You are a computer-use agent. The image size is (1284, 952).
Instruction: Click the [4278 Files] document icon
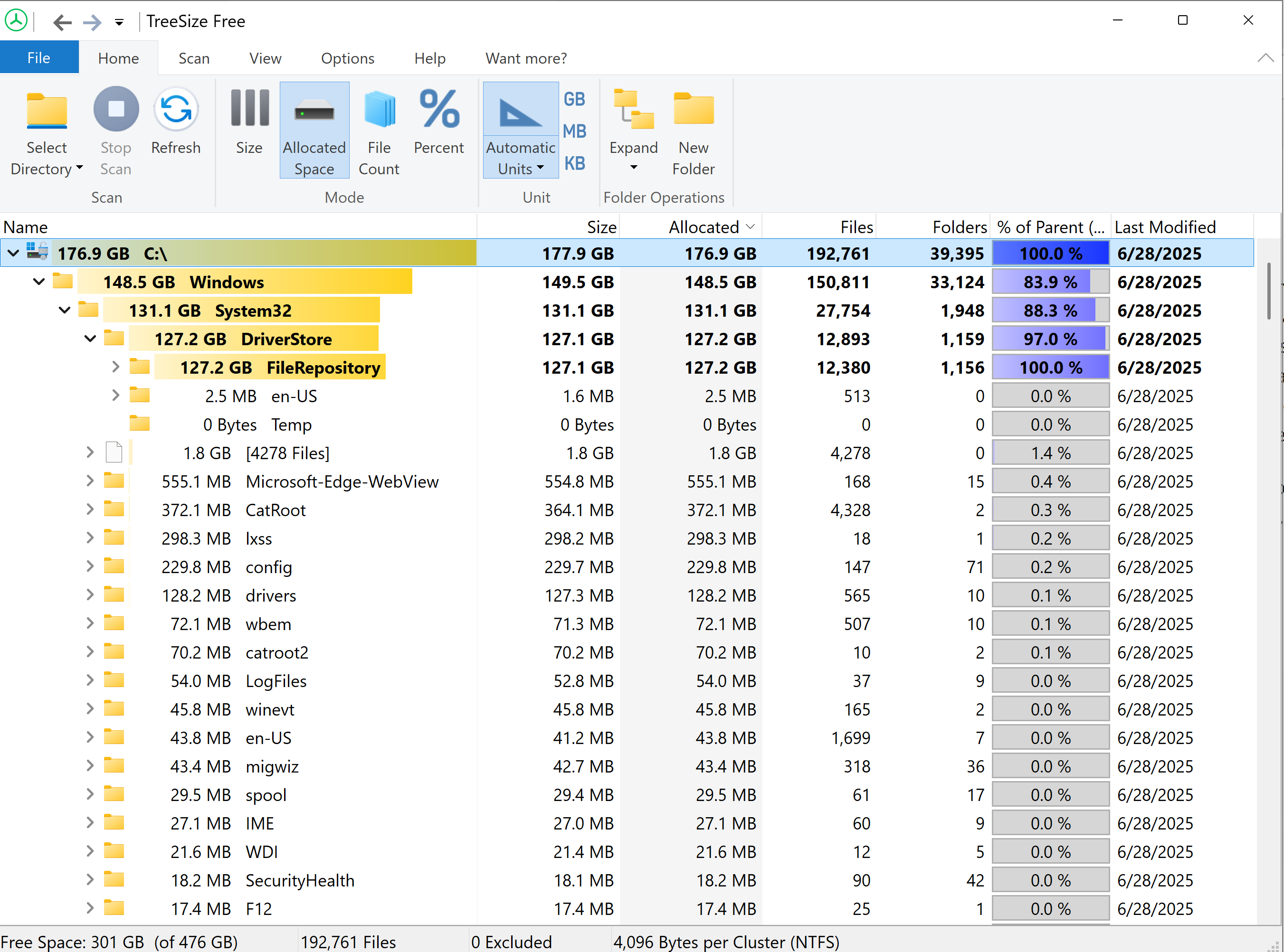pos(114,452)
